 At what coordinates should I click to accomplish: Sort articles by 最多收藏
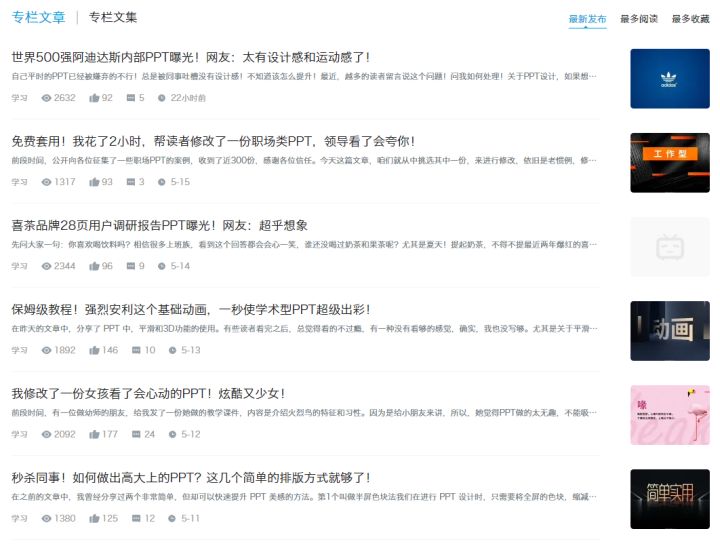[691, 19]
